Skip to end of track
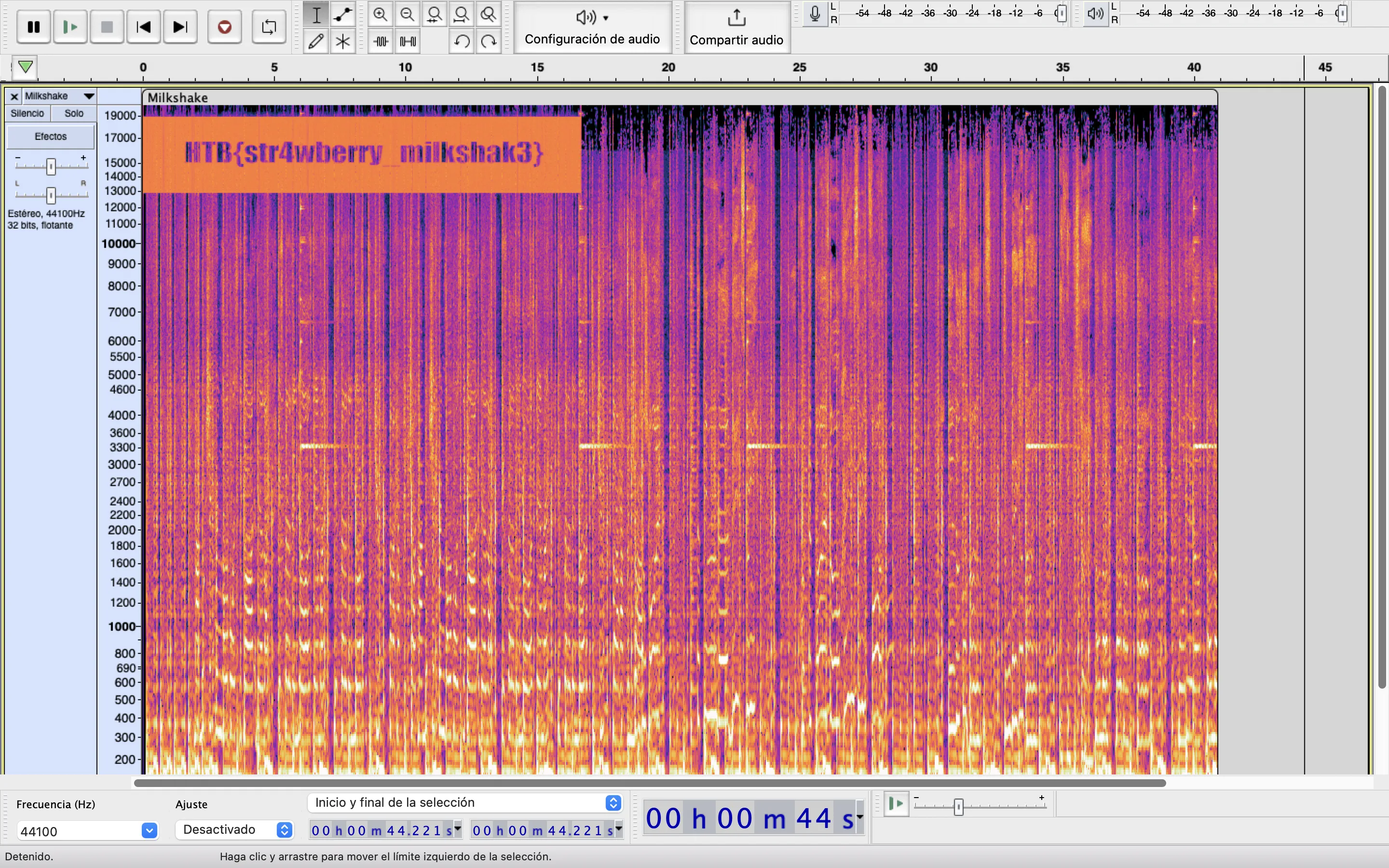1389x868 pixels. [x=180, y=27]
